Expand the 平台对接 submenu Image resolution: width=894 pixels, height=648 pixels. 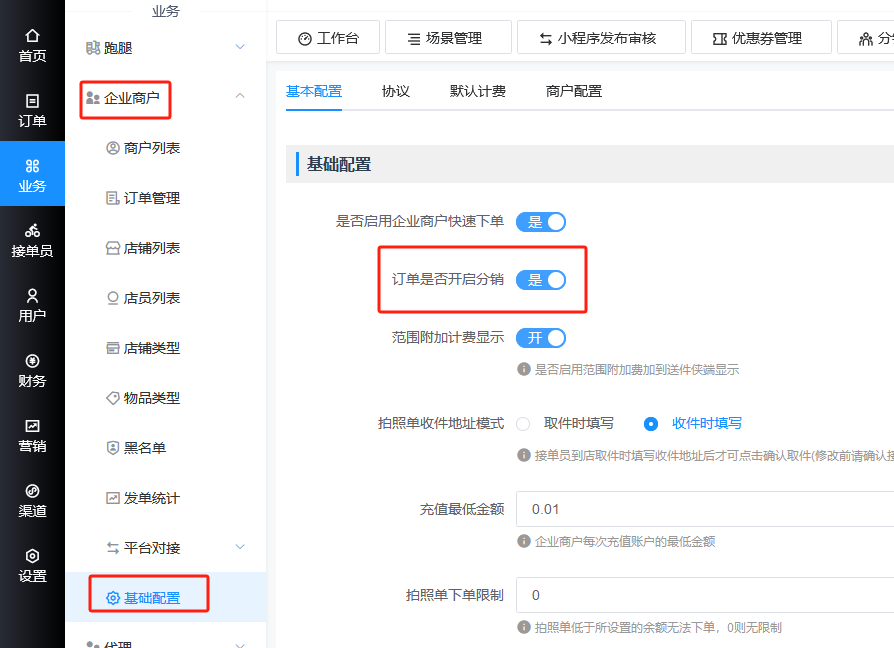coord(240,547)
